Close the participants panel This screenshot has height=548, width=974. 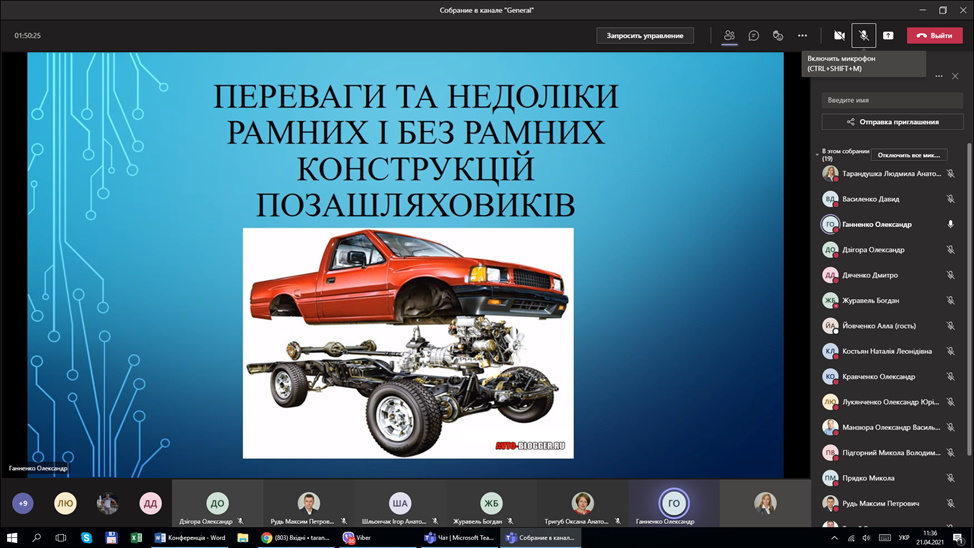coord(955,76)
